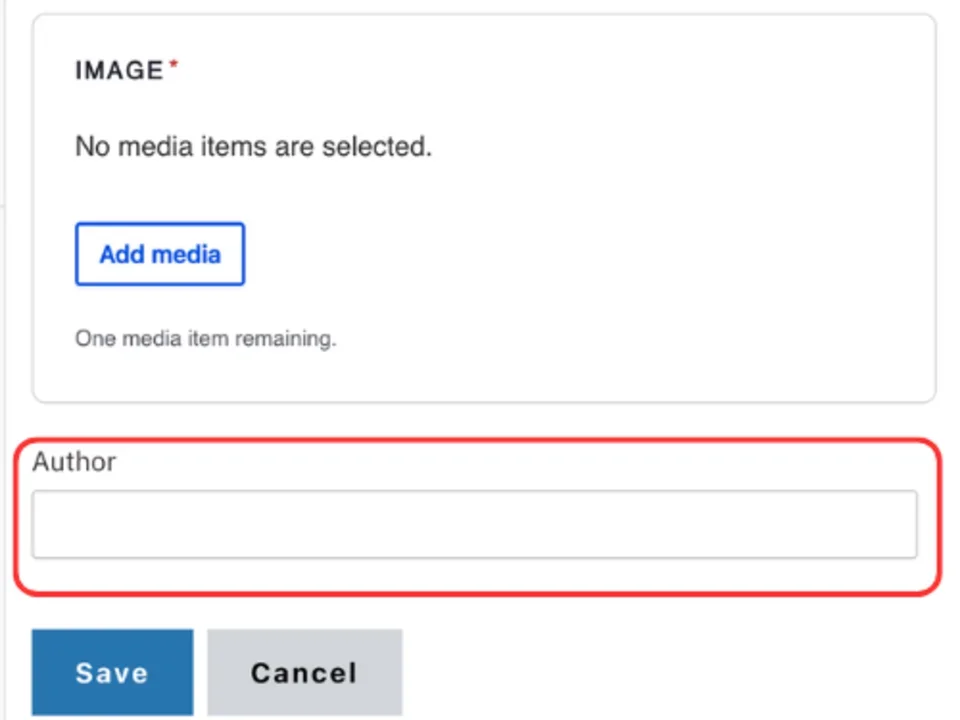This screenshot has height=720, width=960.
Task: Select the word "Author" above the input
Action: pyautogui.click(x=74, y=462)
